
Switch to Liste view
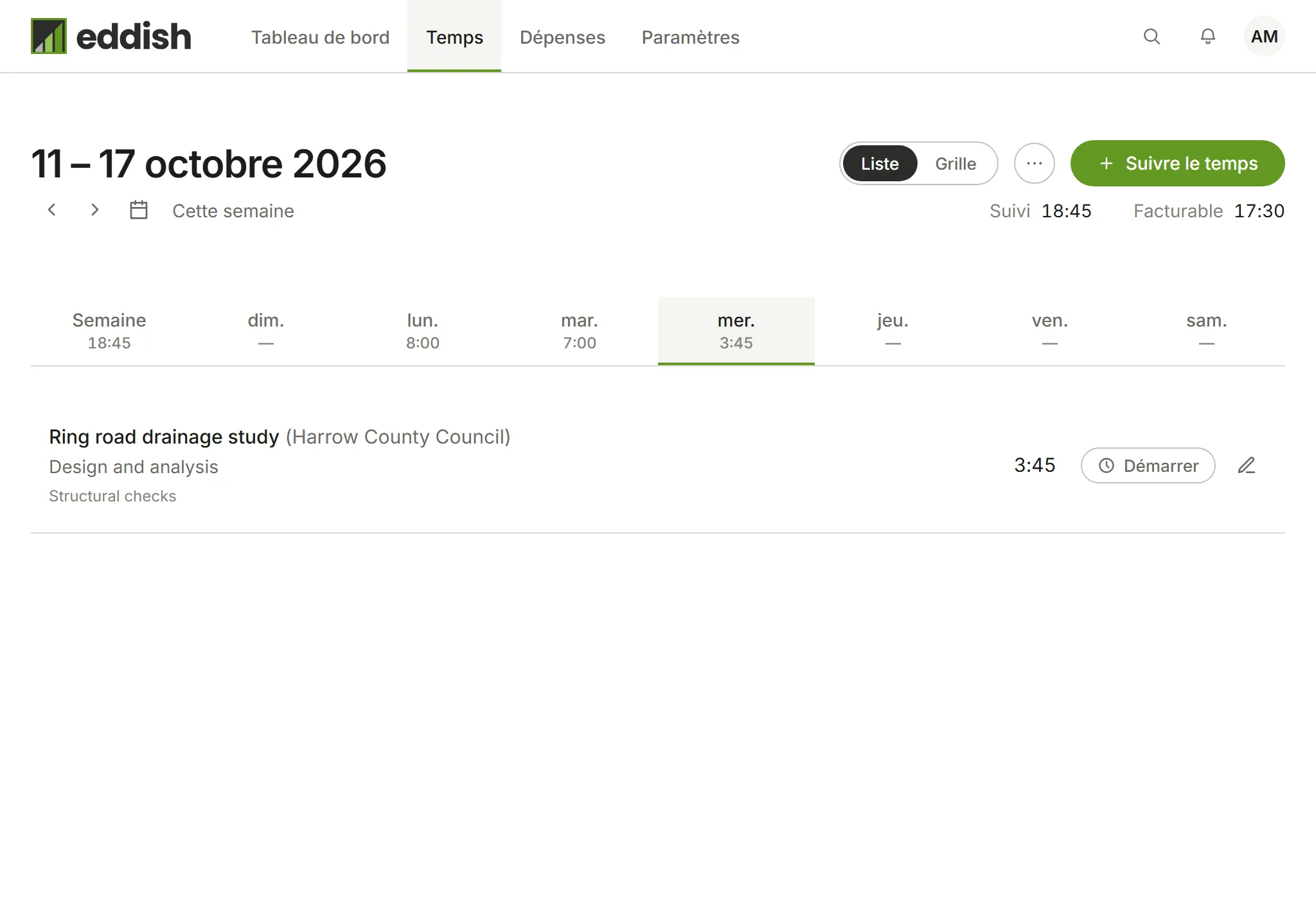click(880, 163)
